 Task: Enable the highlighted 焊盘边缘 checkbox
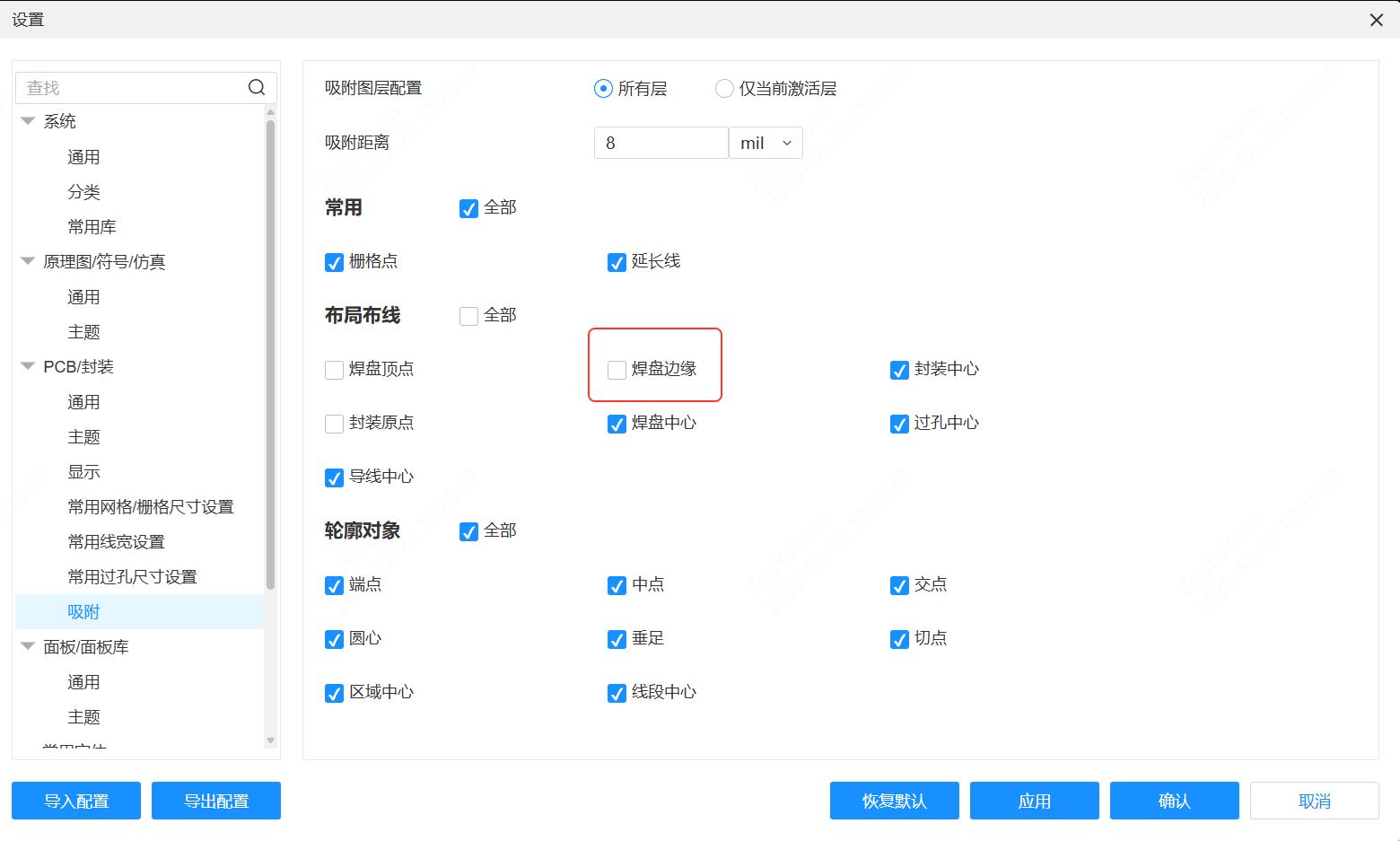[x=617, y=369]
